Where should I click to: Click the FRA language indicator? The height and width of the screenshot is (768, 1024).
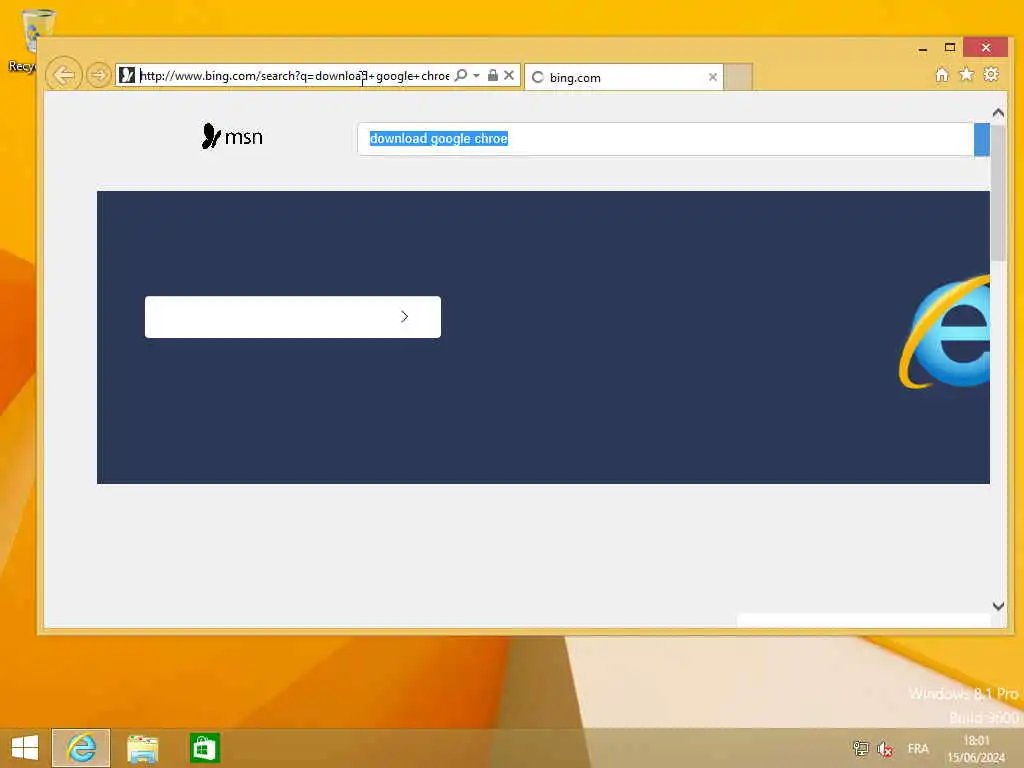pyautogui.click(x=918, y=748)
